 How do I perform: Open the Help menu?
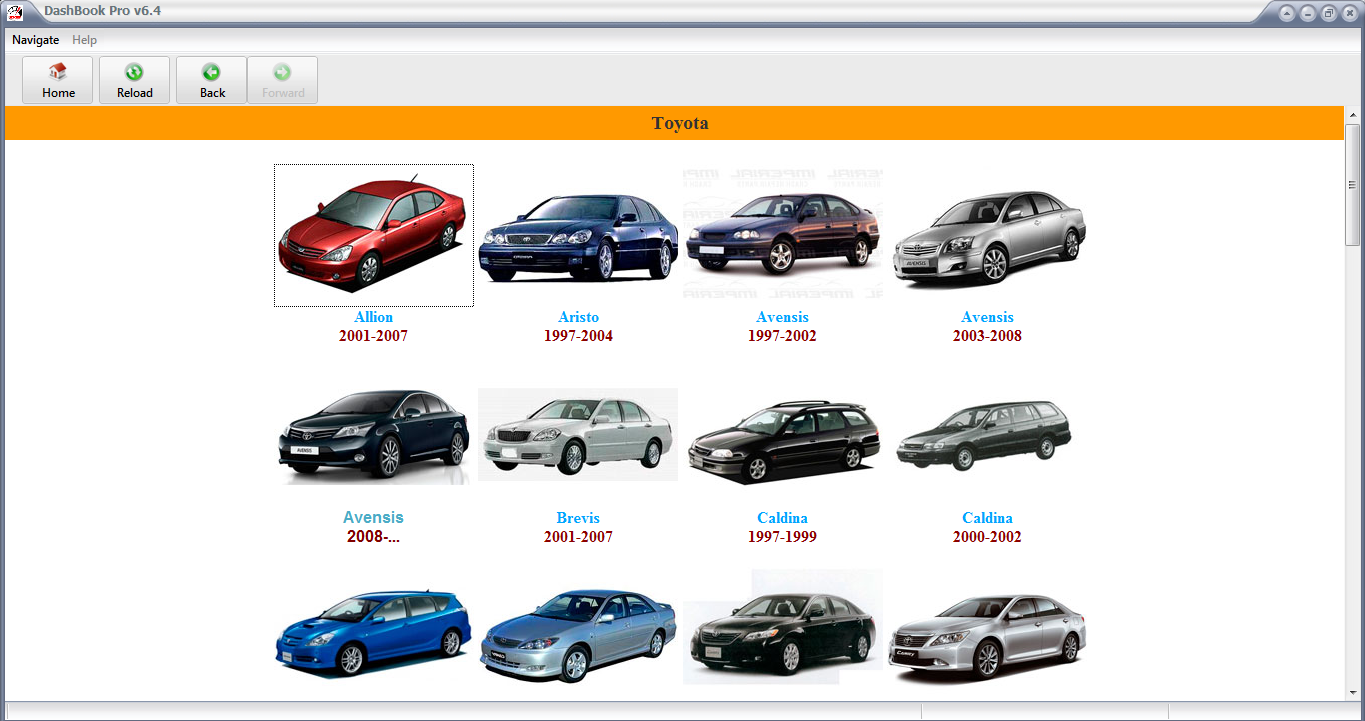coord(85,40)
